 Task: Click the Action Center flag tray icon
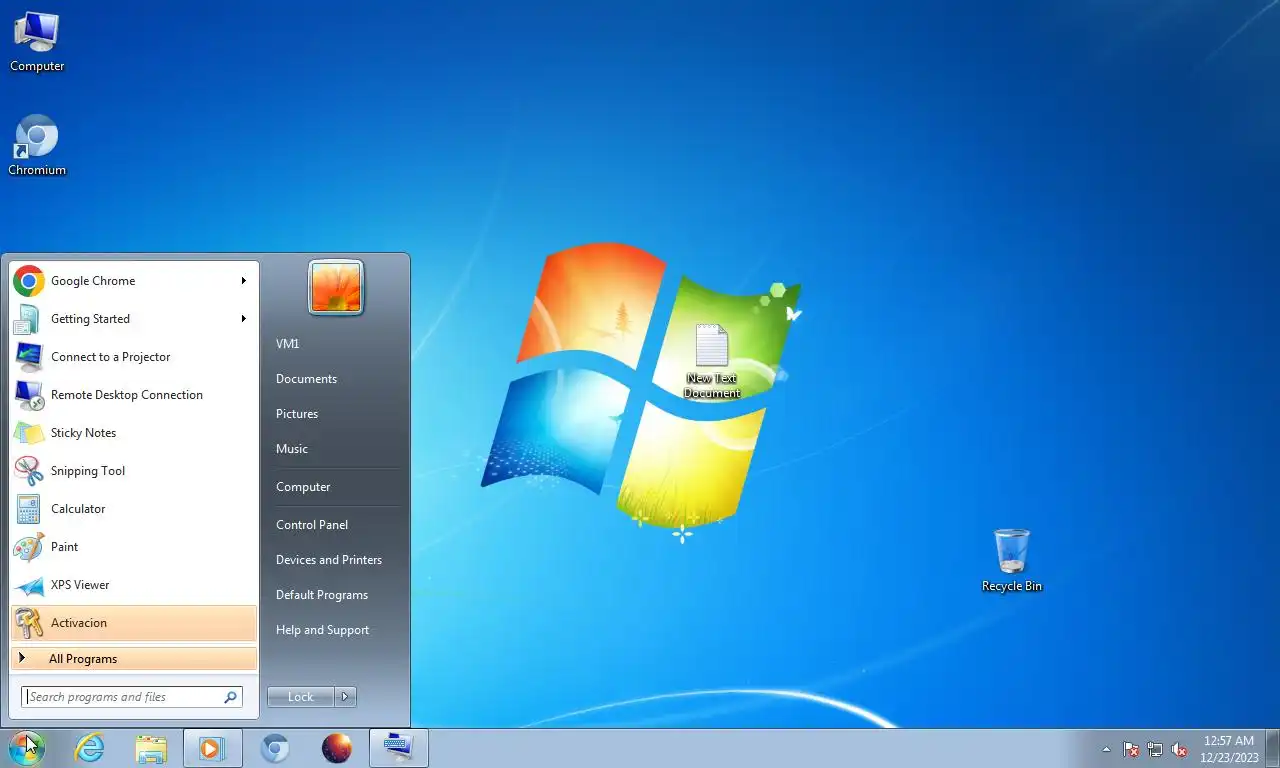tap(1131, 749)
